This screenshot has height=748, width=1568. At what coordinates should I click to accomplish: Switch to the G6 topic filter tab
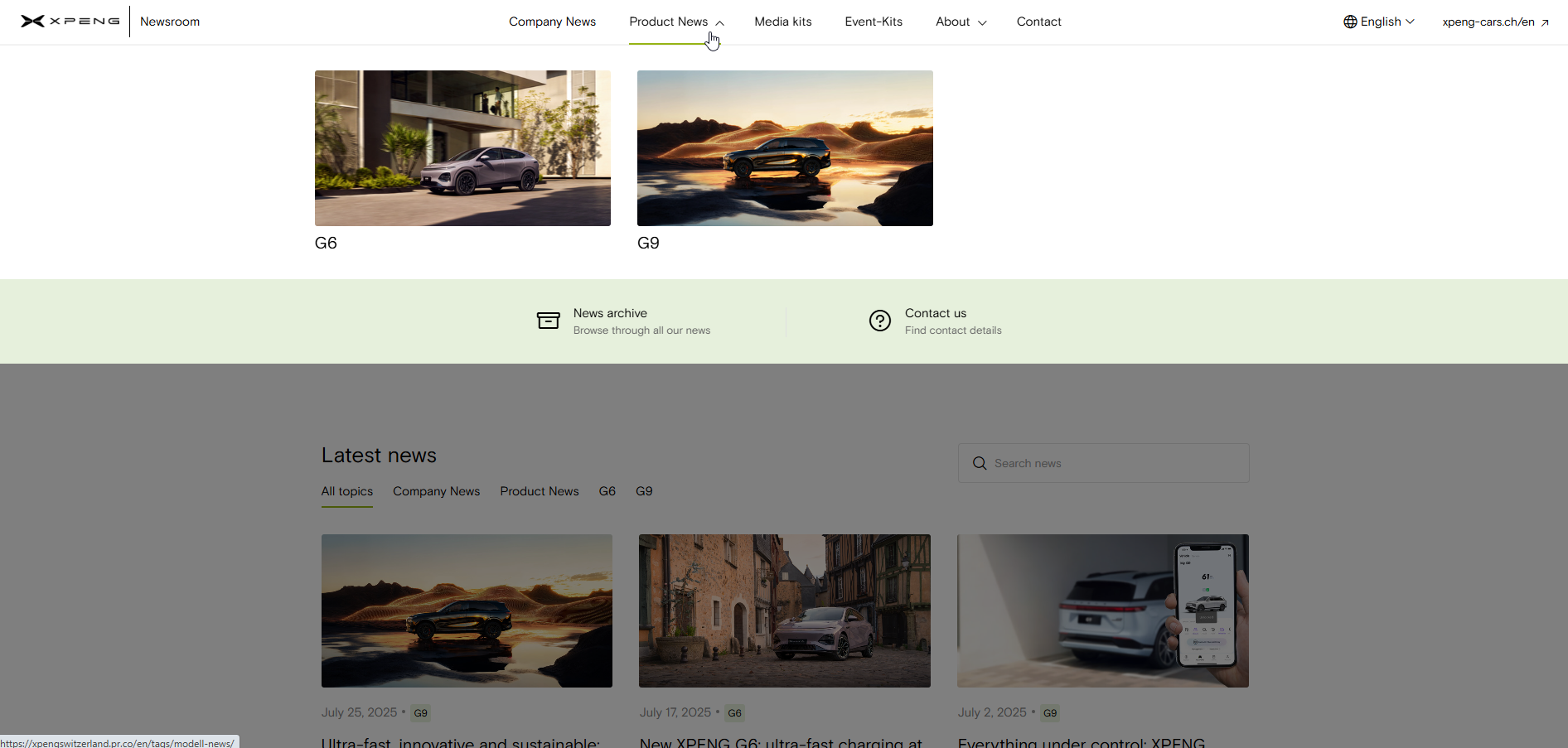[x=607, y=491]
